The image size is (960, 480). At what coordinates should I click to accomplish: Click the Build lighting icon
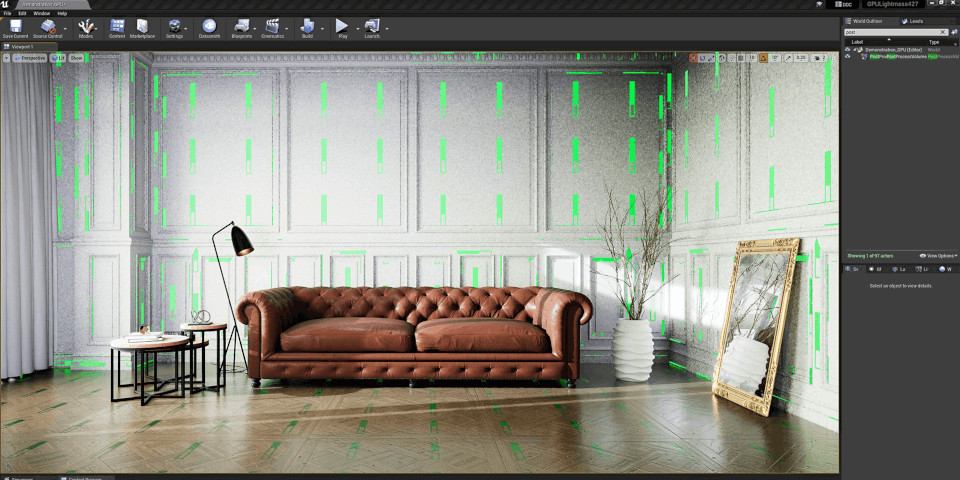click(307, 28)
